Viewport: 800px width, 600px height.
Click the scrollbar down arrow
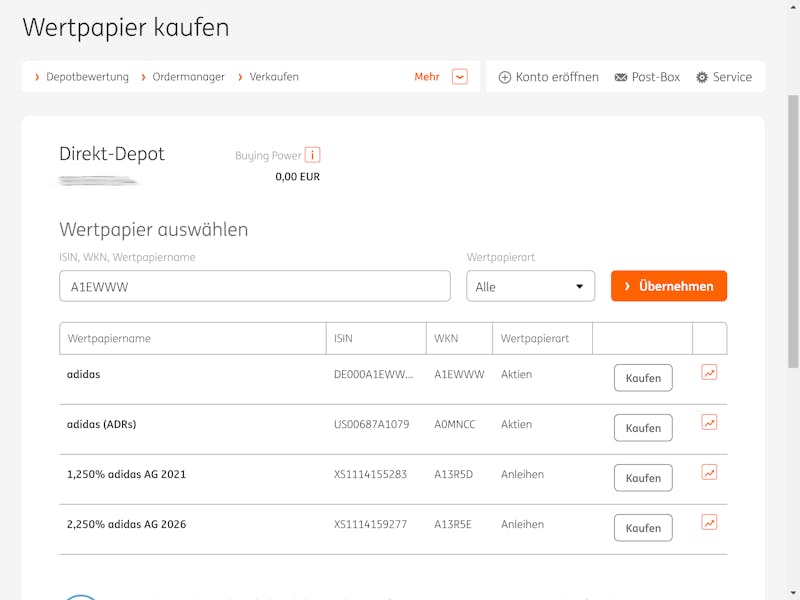pos(793,594)
